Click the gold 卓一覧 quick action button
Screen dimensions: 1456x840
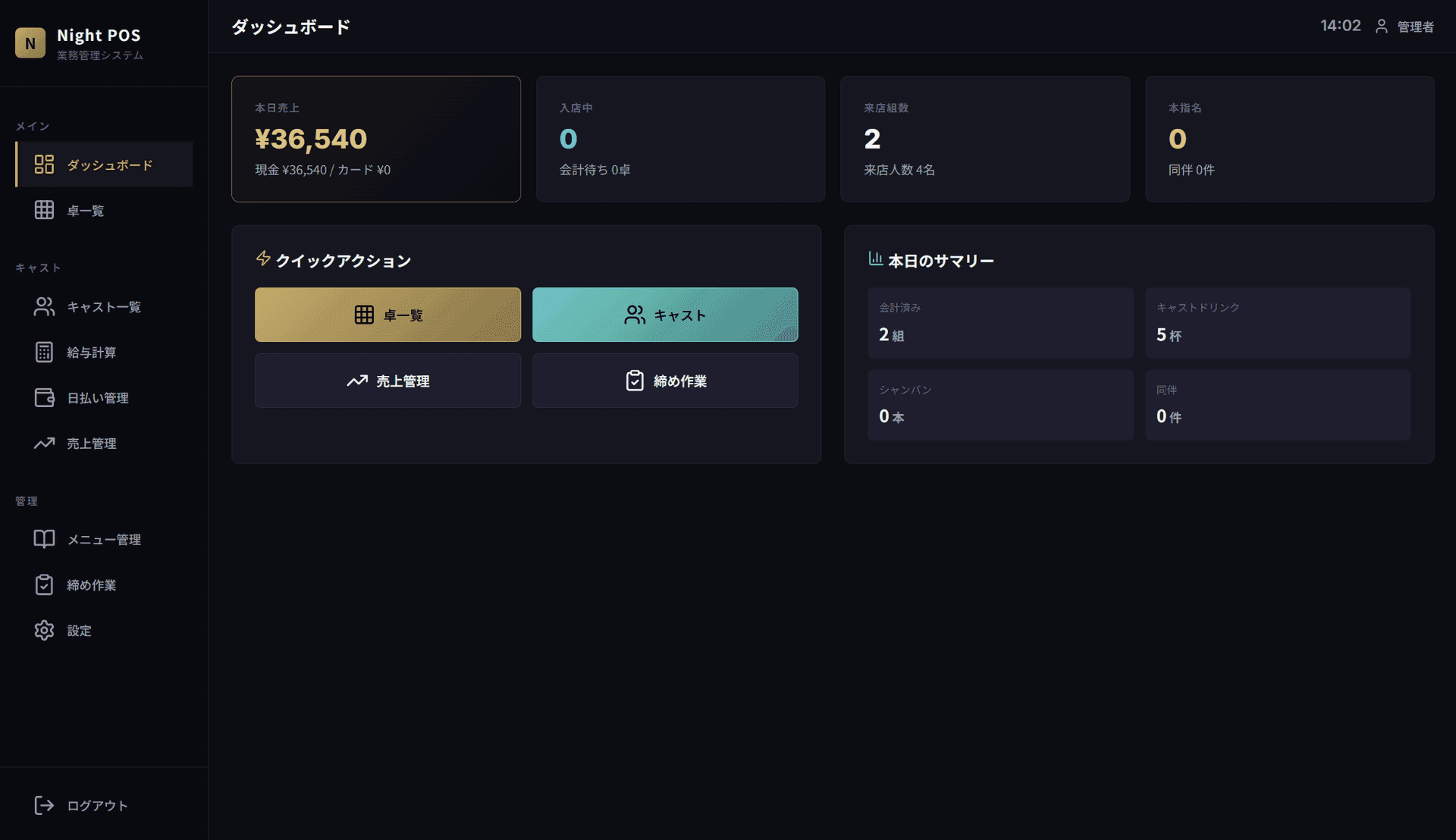[388, 315]
